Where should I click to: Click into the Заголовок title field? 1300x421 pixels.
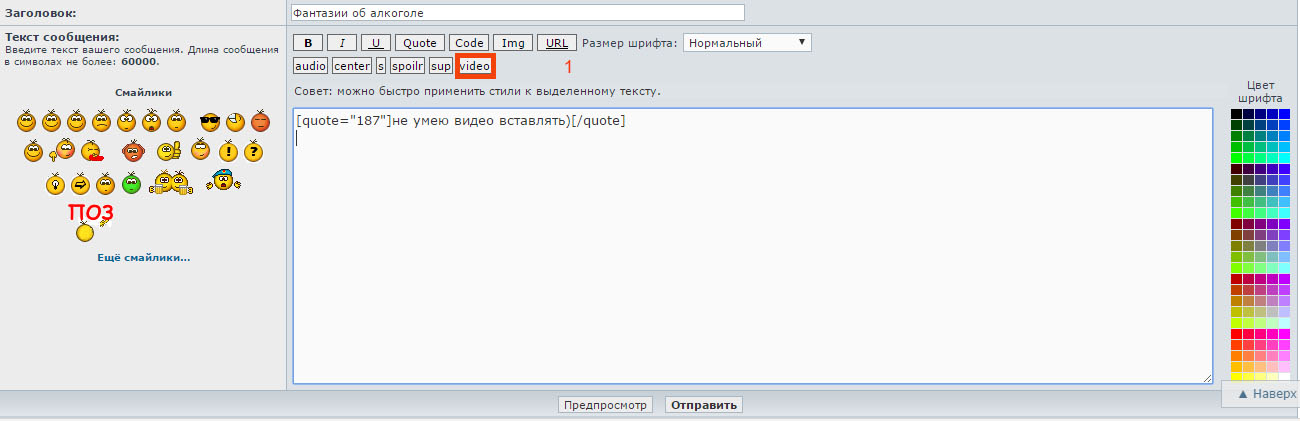pyautogui.click(x=517, y=13)
